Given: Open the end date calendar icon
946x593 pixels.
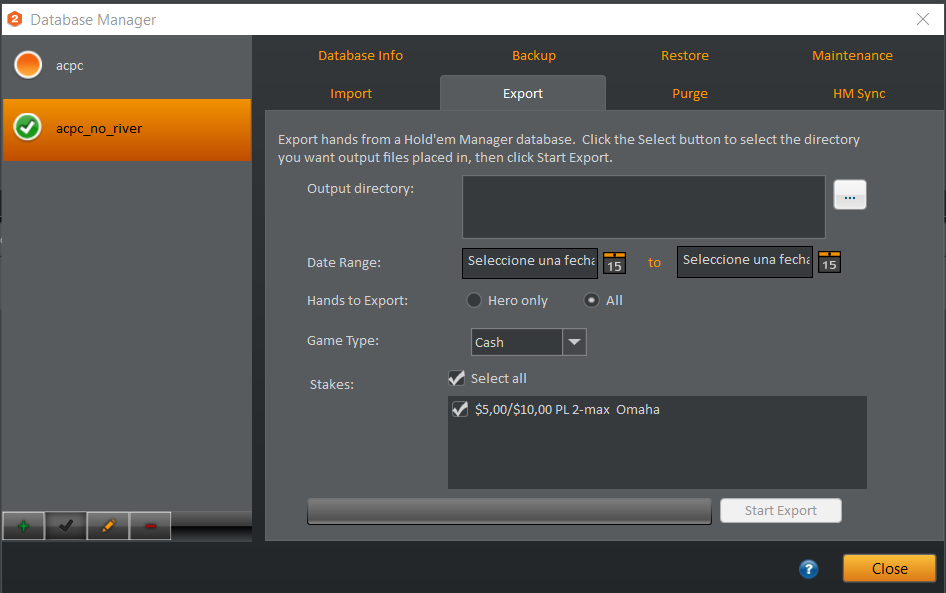Looking at the screenshot, I should coord(829,262).
